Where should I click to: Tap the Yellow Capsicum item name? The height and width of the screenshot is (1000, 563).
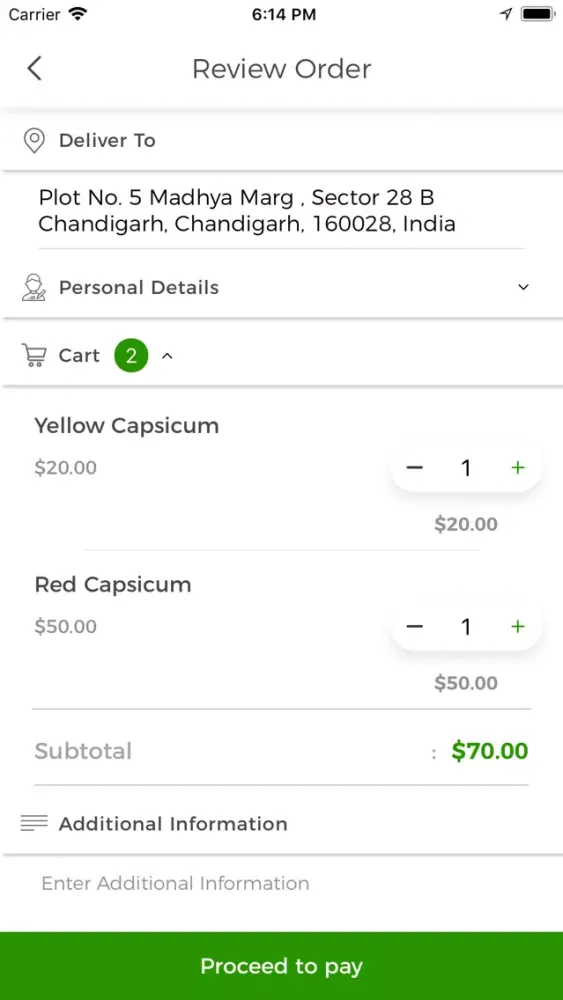tap(127, 425)
